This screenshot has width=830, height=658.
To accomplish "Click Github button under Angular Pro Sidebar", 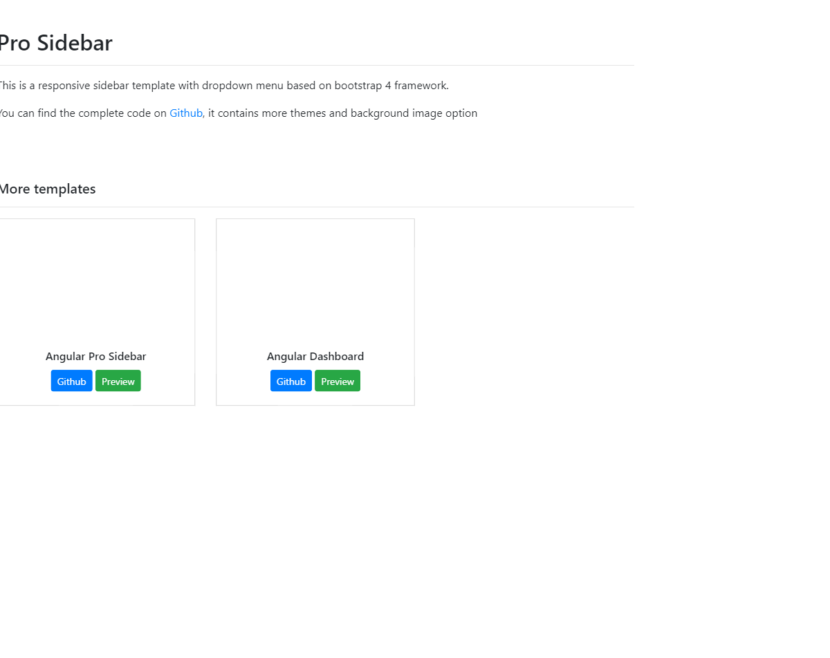I will coord(71,381).
